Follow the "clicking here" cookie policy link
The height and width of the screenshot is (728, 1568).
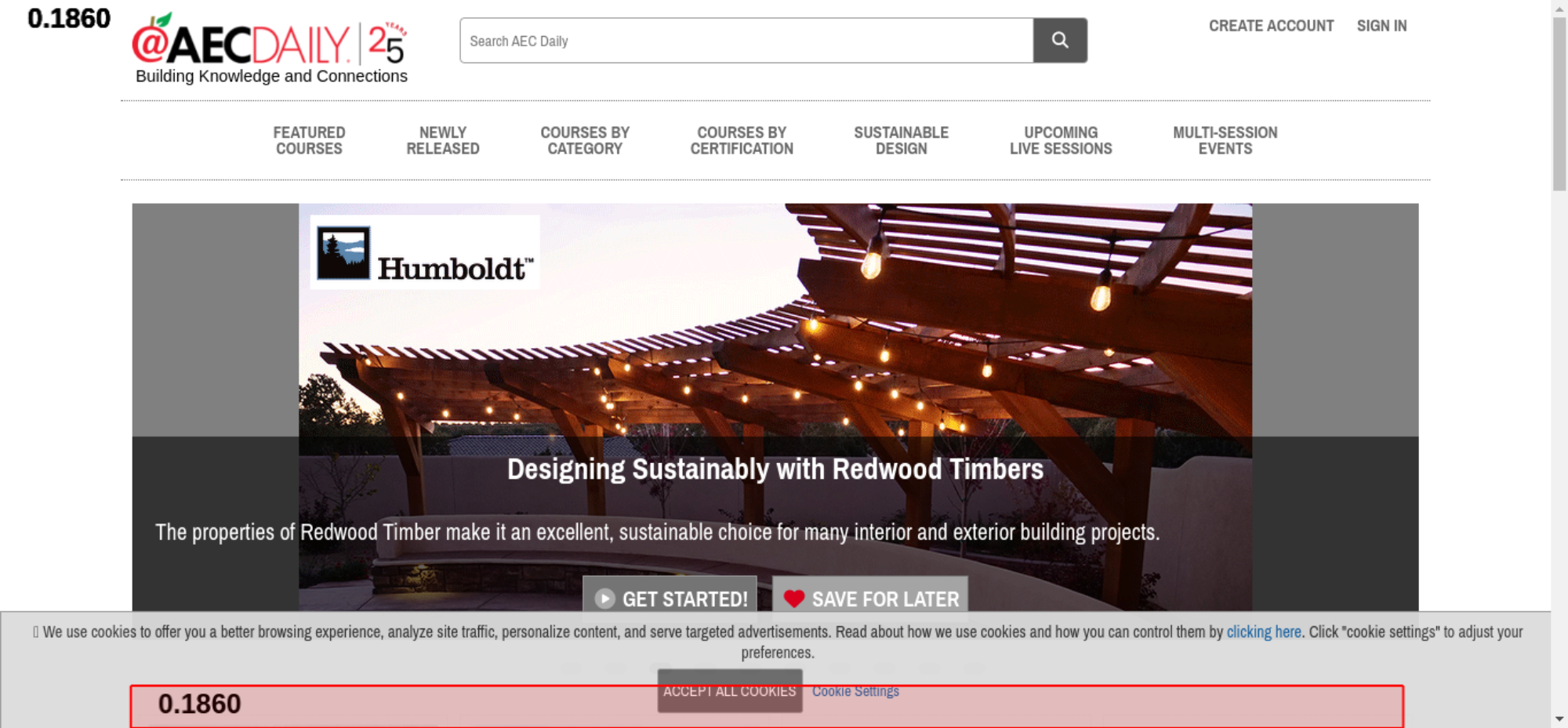1263,632
